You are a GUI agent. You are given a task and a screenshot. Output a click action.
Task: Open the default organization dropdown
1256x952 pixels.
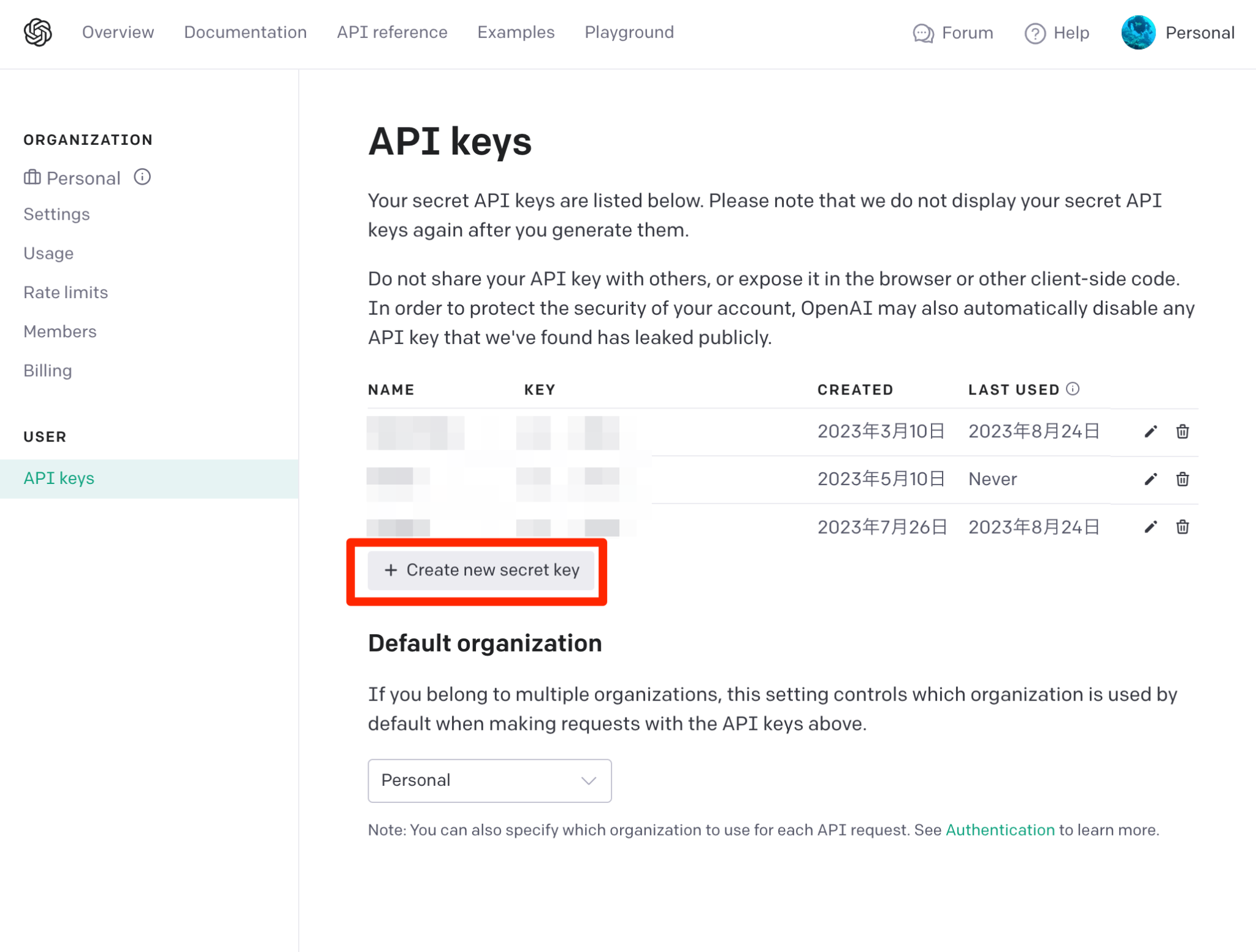point(489,780)
